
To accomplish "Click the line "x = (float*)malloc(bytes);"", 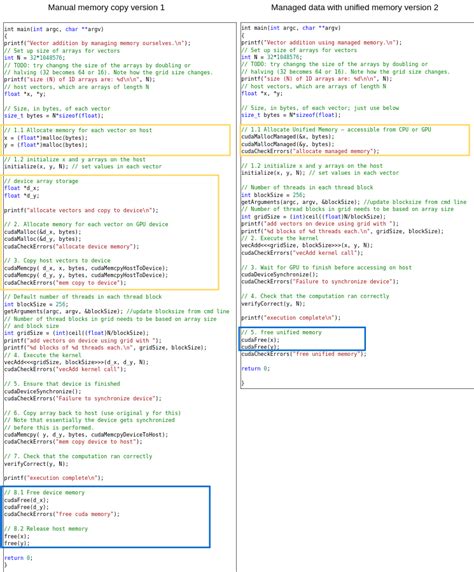I will coord(46,138).
